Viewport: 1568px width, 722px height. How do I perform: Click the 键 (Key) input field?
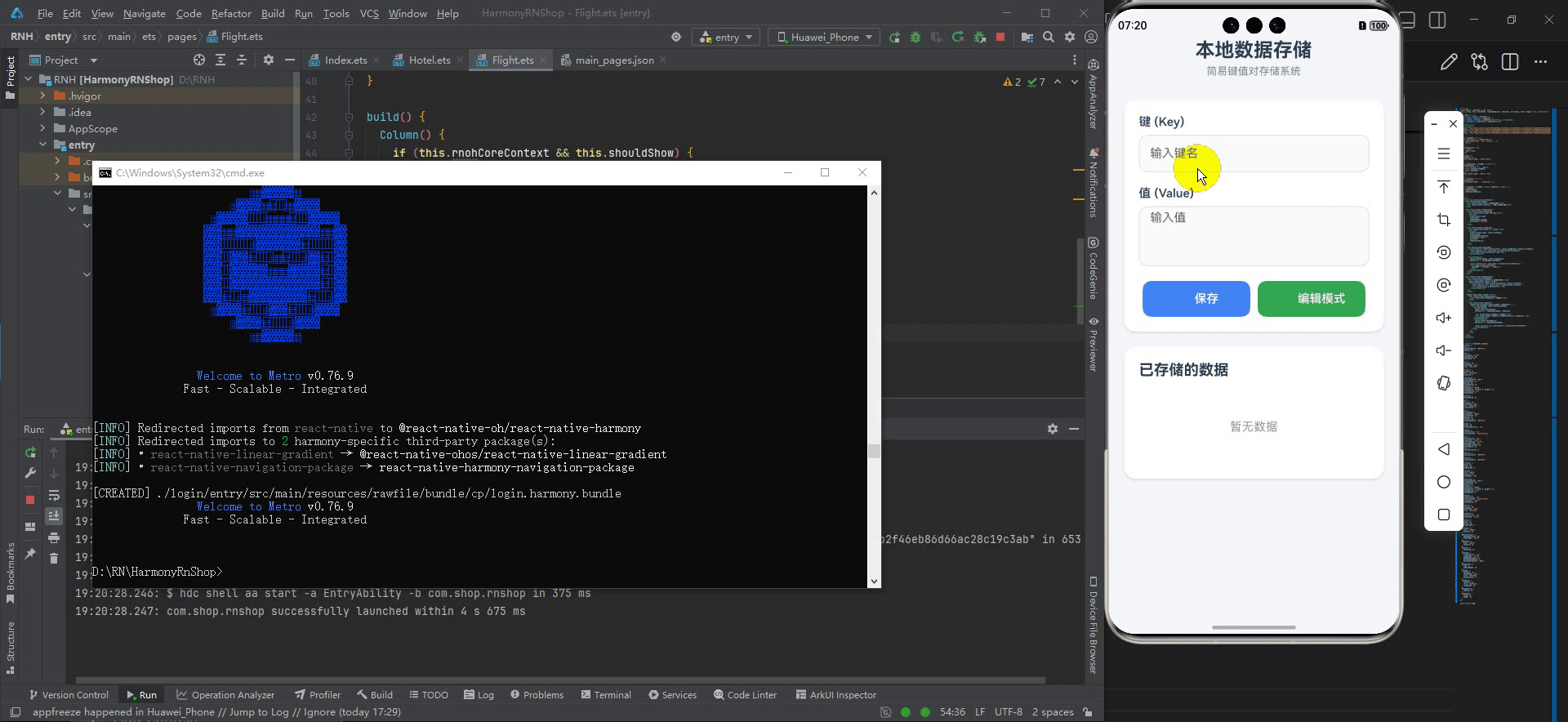pyautogui.click(x=1254, y=154)
